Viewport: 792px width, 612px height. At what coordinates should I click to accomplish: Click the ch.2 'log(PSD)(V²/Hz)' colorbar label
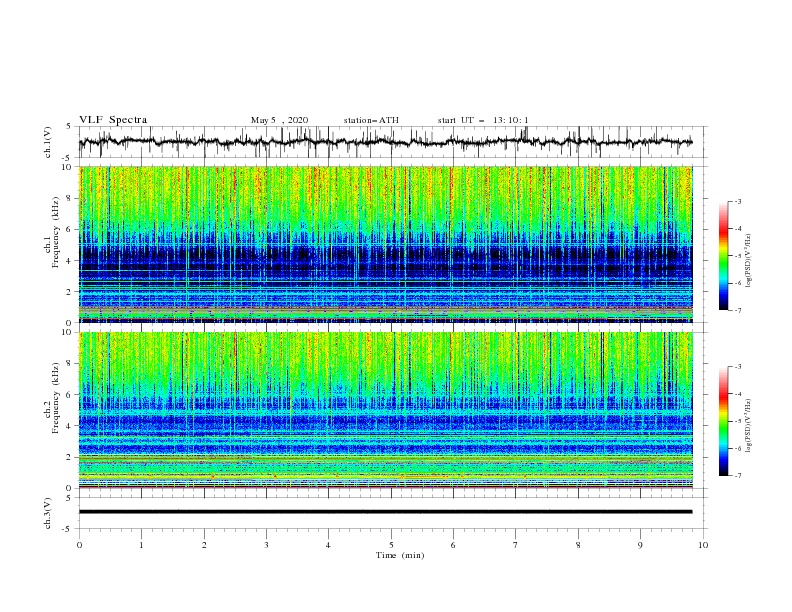pos(749,426)
